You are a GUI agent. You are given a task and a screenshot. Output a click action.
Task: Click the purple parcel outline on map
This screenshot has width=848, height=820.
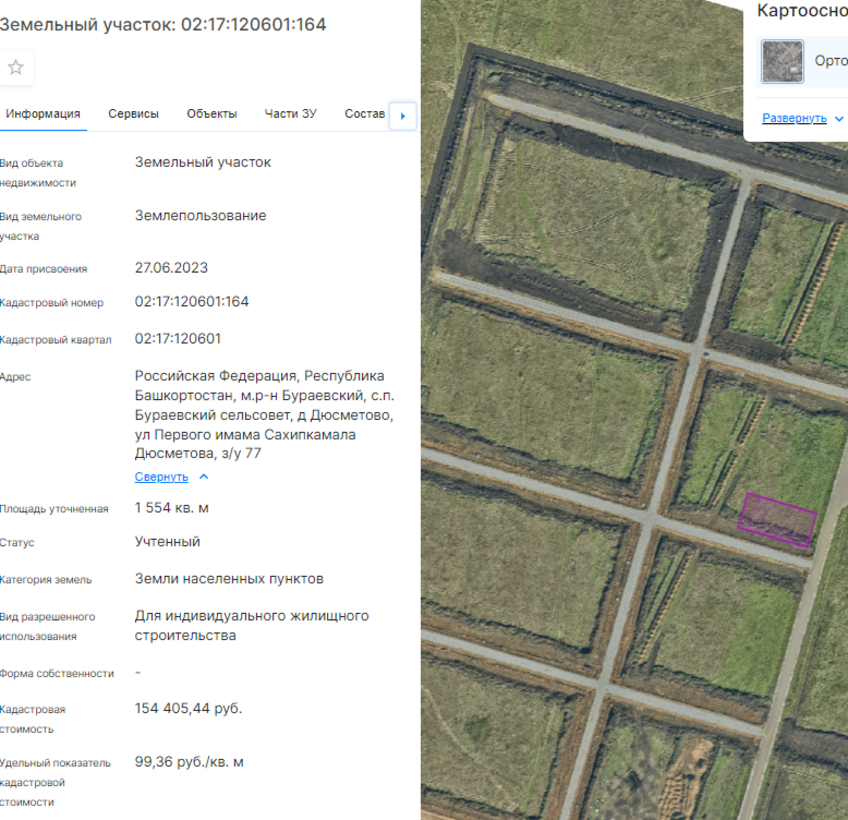777,519
